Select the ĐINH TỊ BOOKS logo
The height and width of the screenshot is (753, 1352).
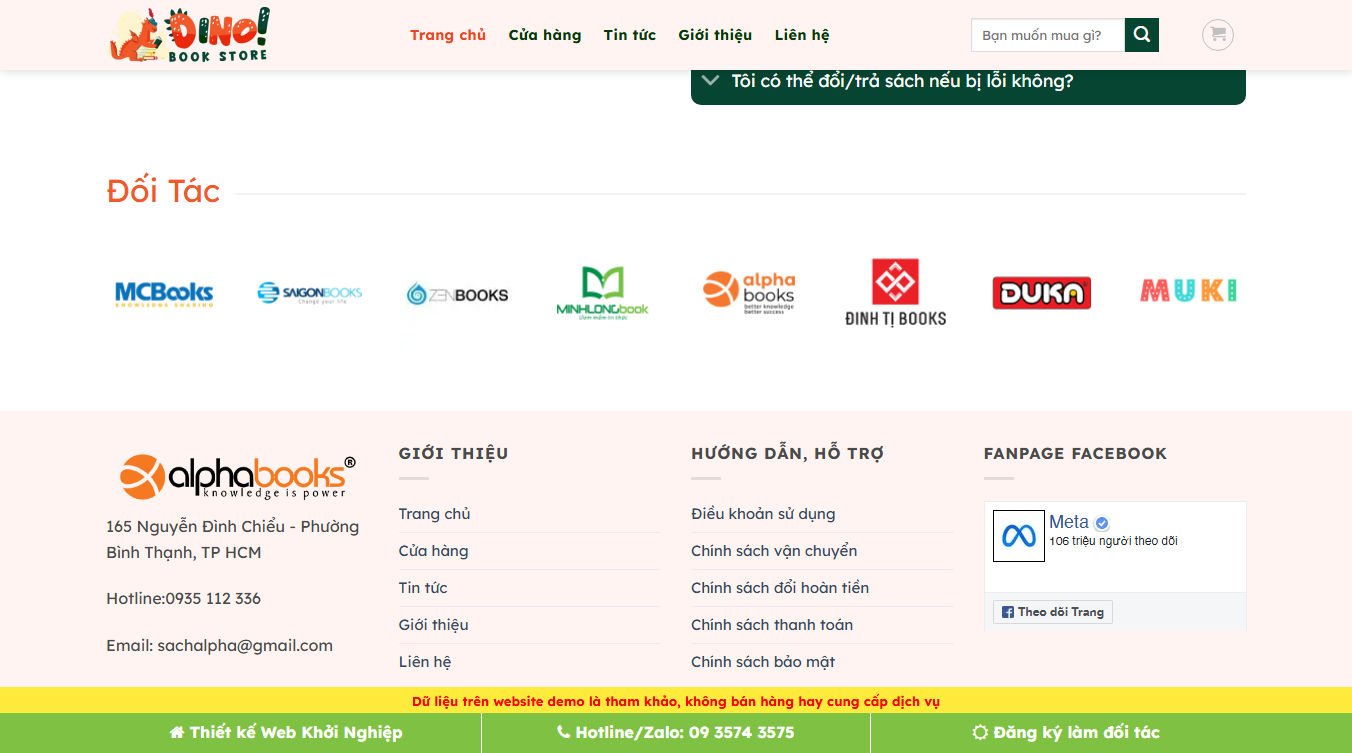(x=895, y=292)
